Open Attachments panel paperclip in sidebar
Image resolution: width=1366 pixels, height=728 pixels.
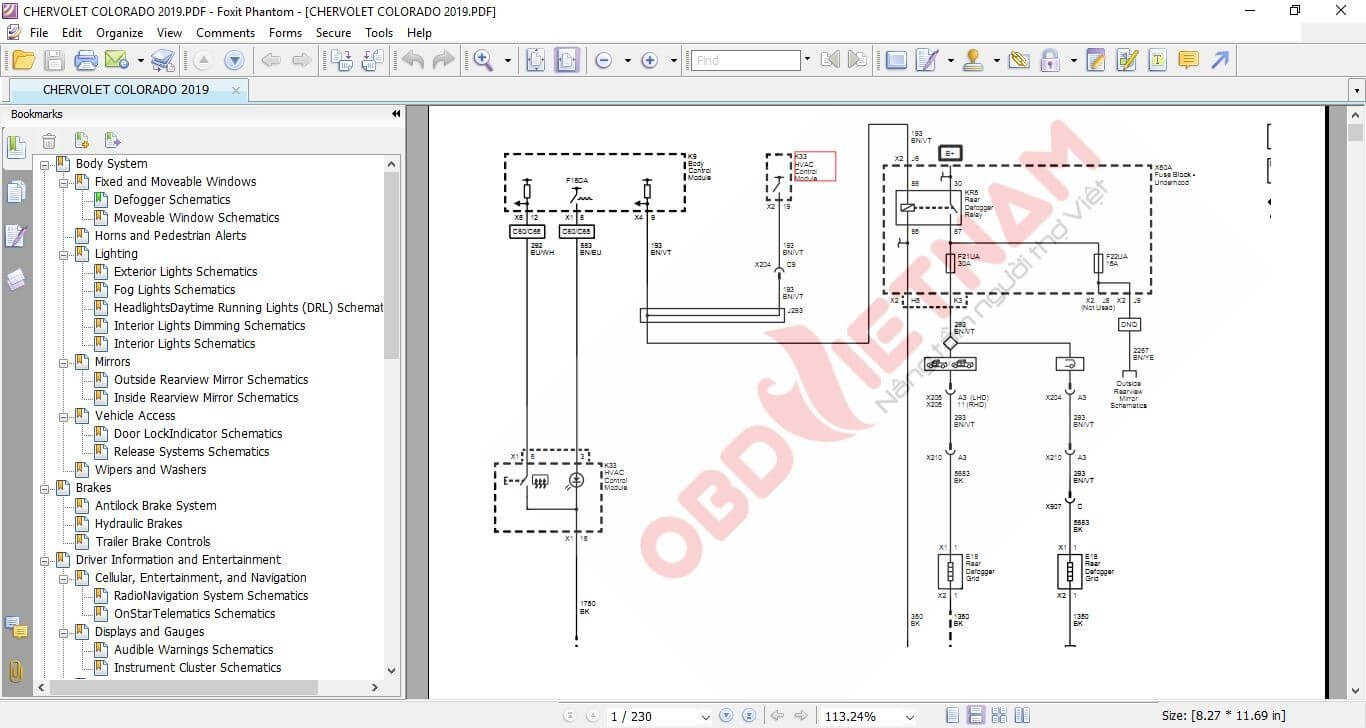pos(16,671)
